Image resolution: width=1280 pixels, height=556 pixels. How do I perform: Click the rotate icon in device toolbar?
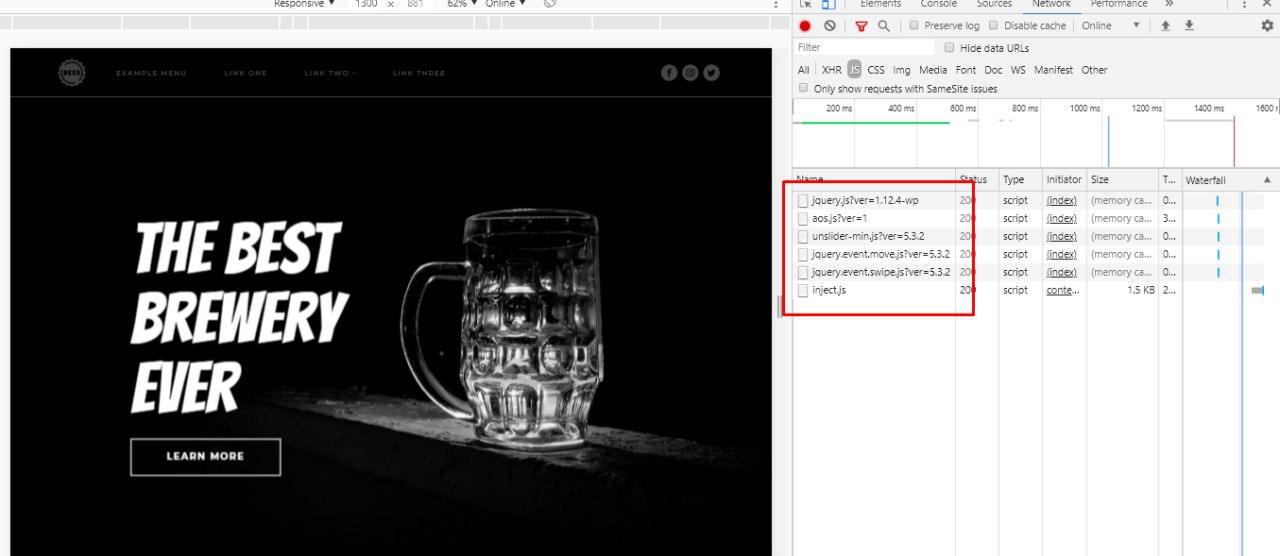550,4
